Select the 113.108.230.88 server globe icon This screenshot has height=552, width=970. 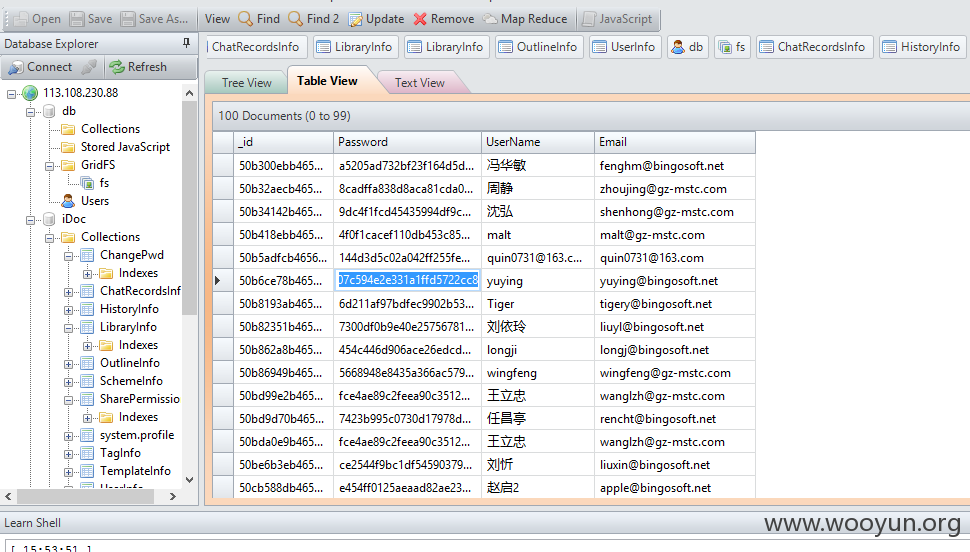click(x=30, y=93)
